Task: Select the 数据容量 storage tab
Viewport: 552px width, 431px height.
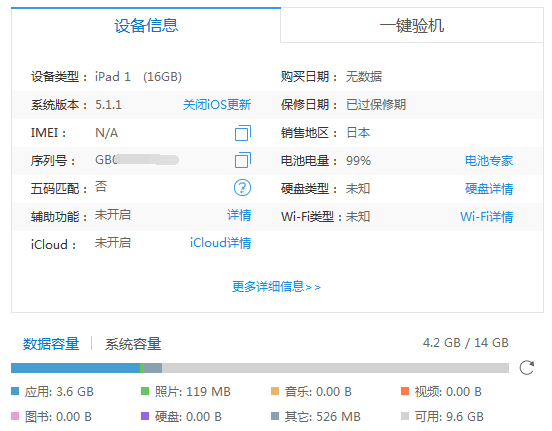Action: tap(51, 344)
